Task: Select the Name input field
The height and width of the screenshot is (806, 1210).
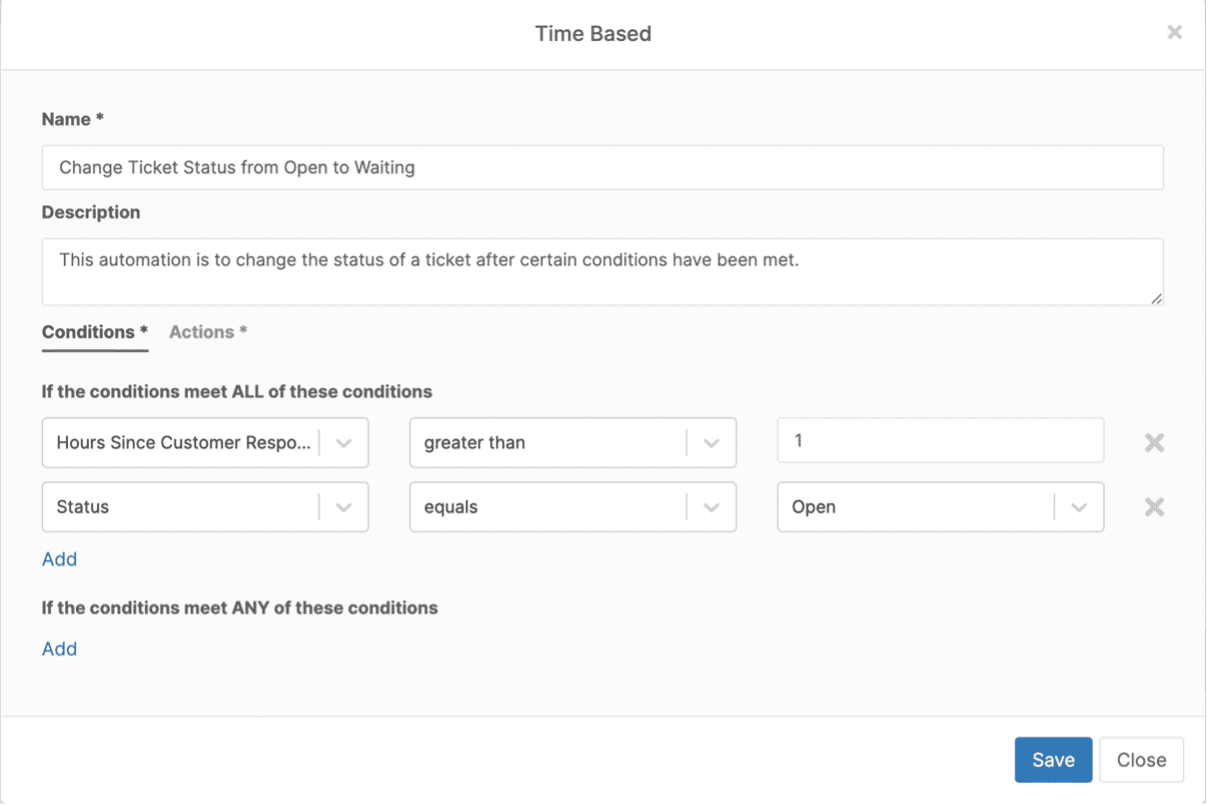Action: tap(600, 167)
